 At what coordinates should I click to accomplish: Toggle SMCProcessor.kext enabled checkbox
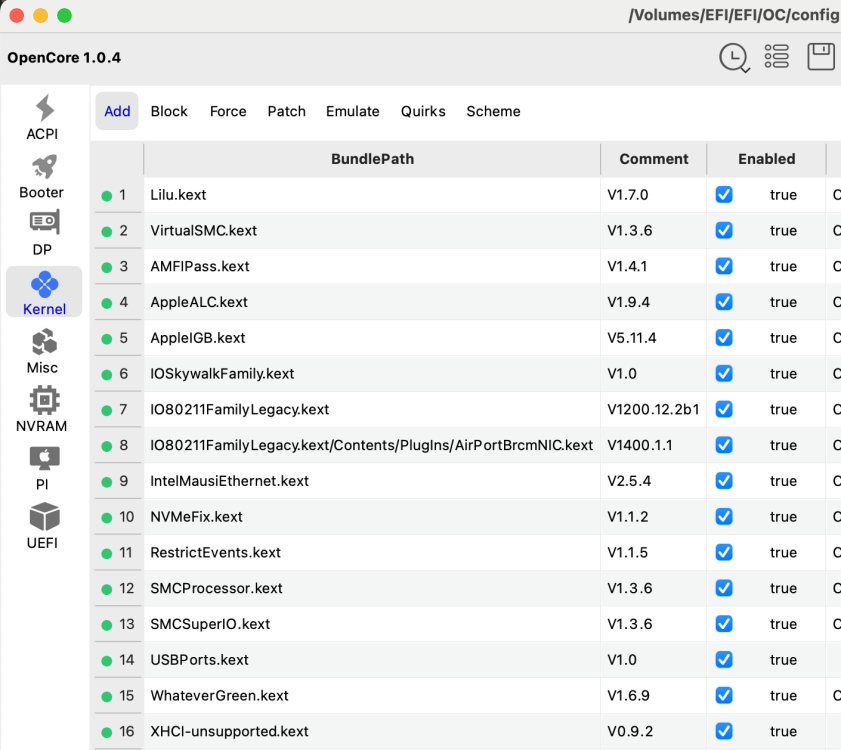(x=724, y=588)
